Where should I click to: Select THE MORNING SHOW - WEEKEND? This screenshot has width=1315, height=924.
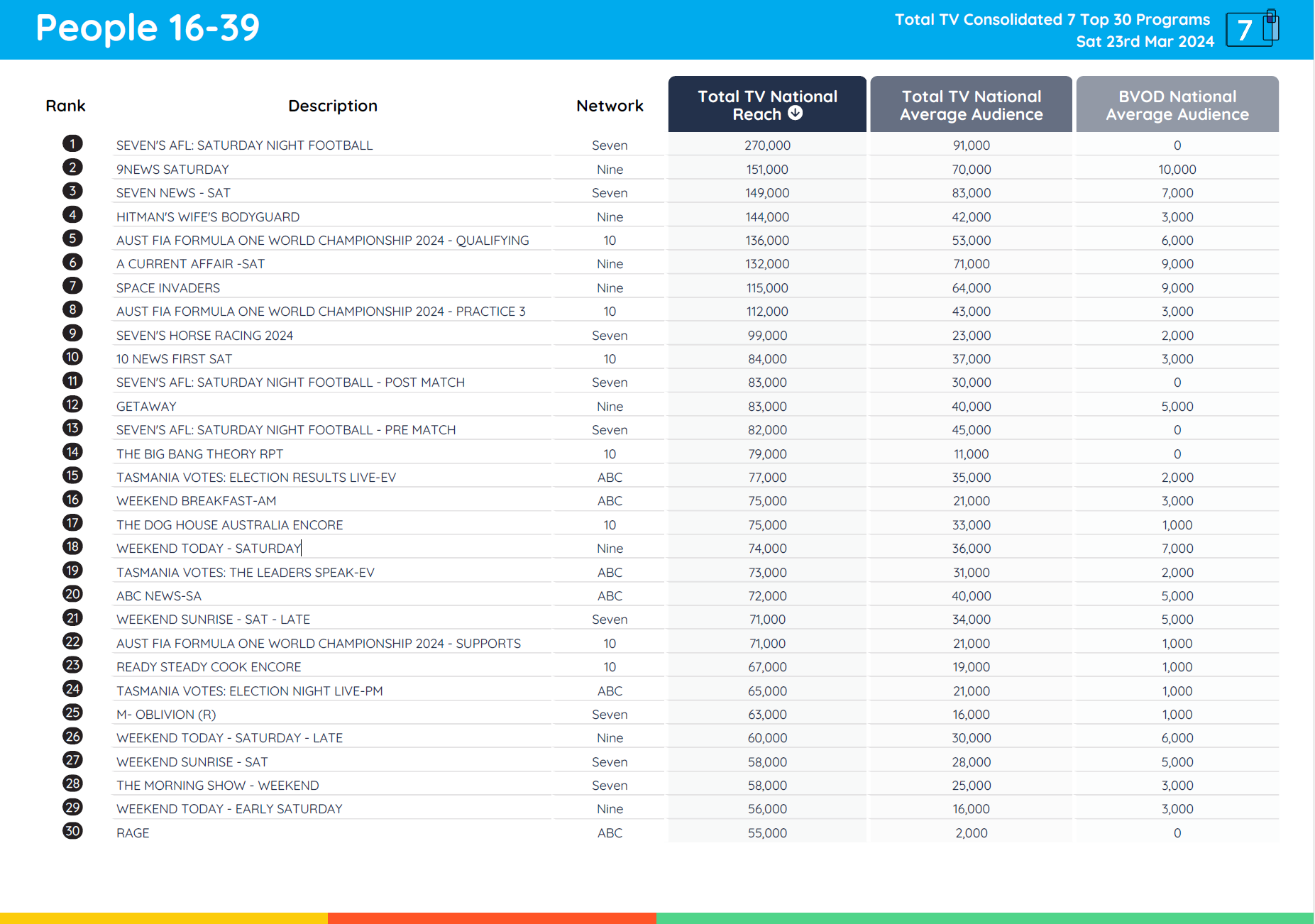[x=218, y=786]
